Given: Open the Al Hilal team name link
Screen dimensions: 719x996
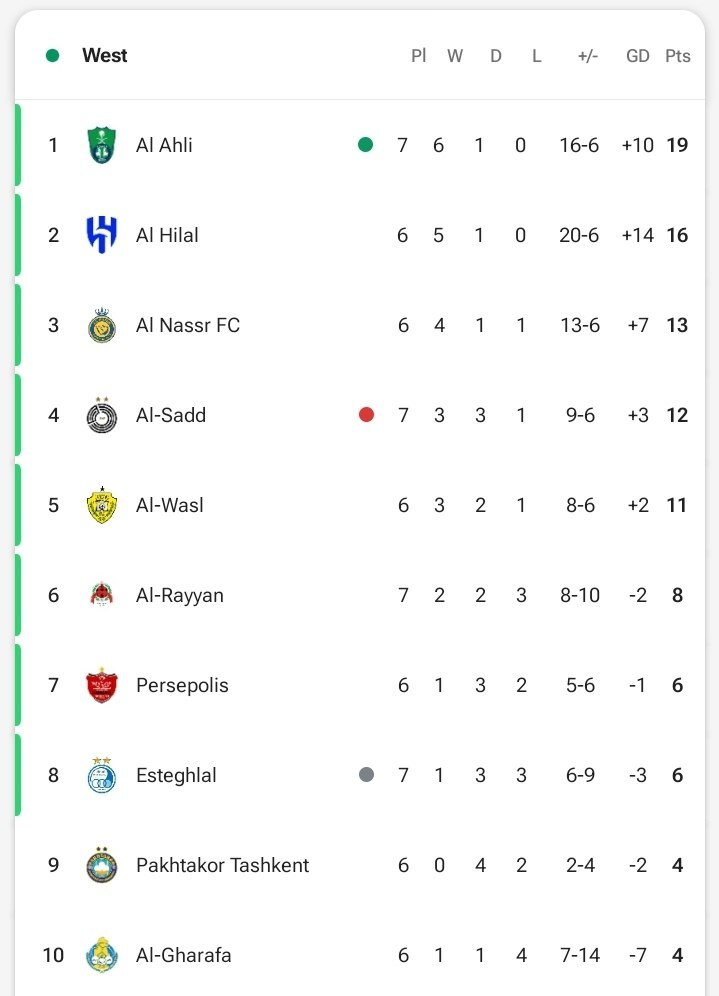Looking at the screenshot, I should [x=167, y=235].
